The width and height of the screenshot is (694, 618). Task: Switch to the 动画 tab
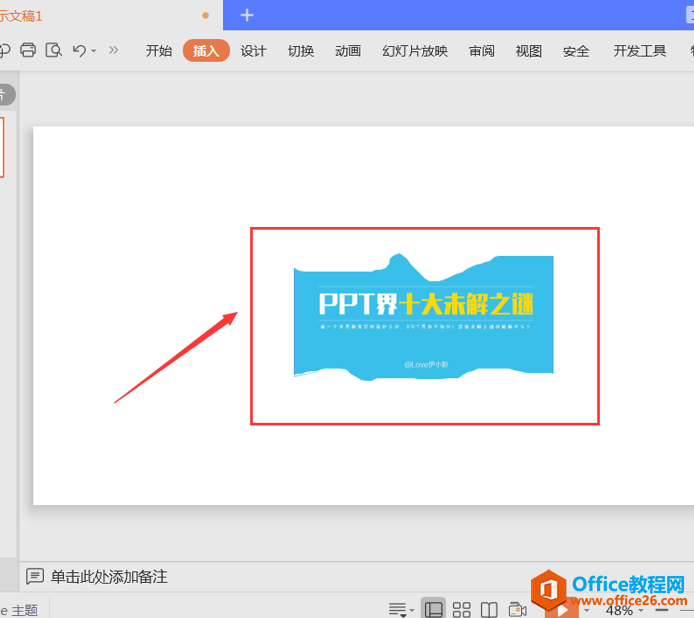point(348,51)
